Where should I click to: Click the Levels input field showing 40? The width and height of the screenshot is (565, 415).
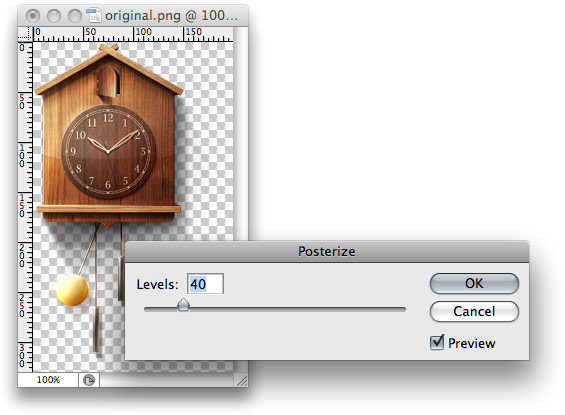click(x=205, y=284)
